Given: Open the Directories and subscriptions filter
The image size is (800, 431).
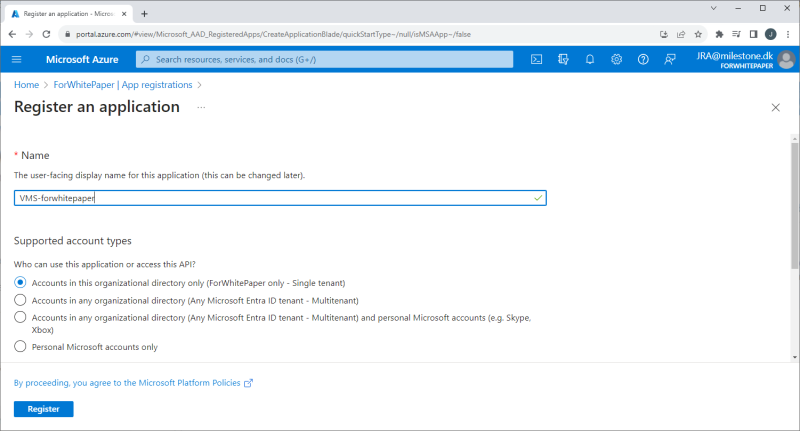Looking at the screenshot, I should [x=563, y=59].
